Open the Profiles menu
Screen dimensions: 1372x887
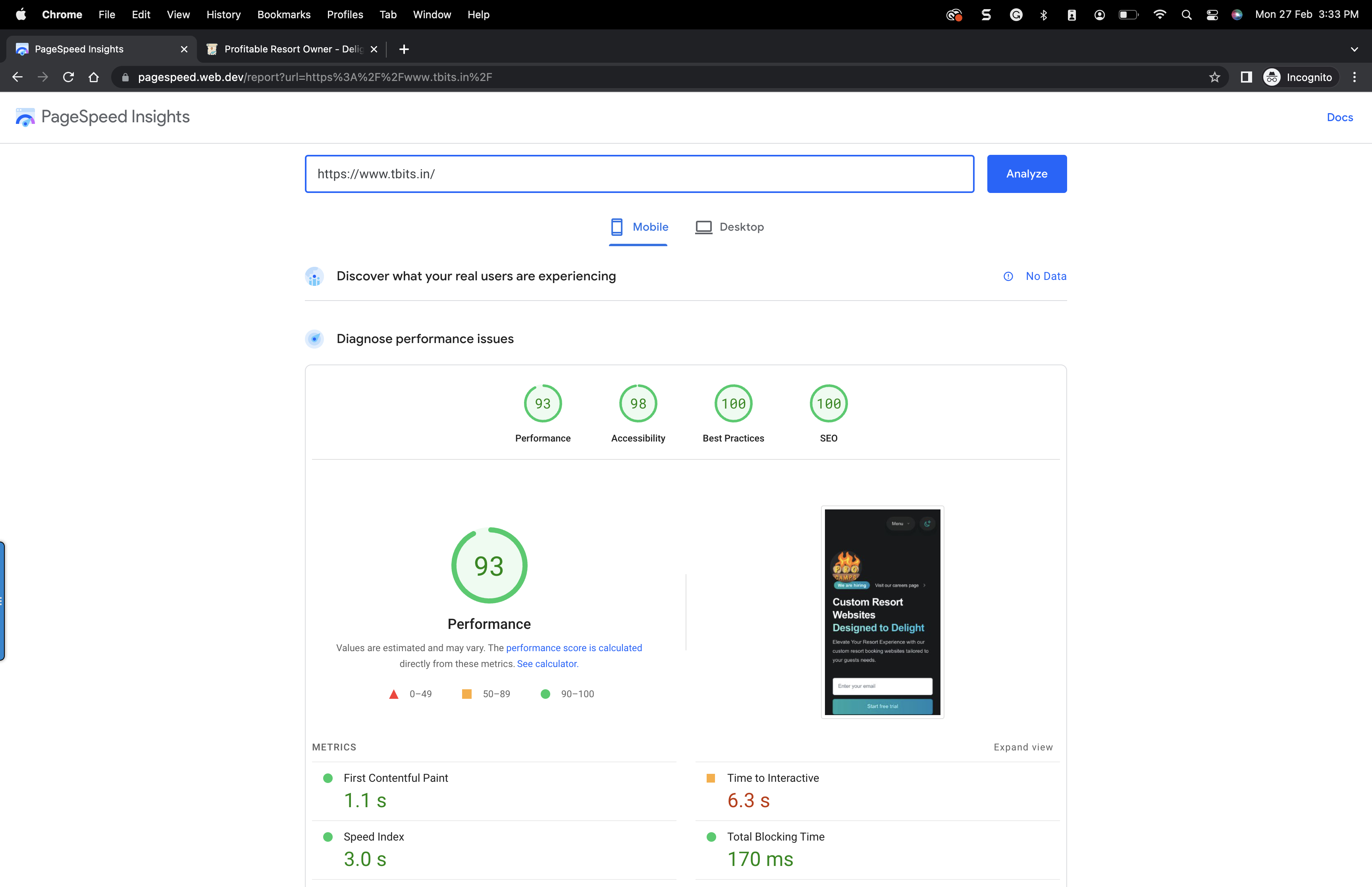tap(345, 14)
